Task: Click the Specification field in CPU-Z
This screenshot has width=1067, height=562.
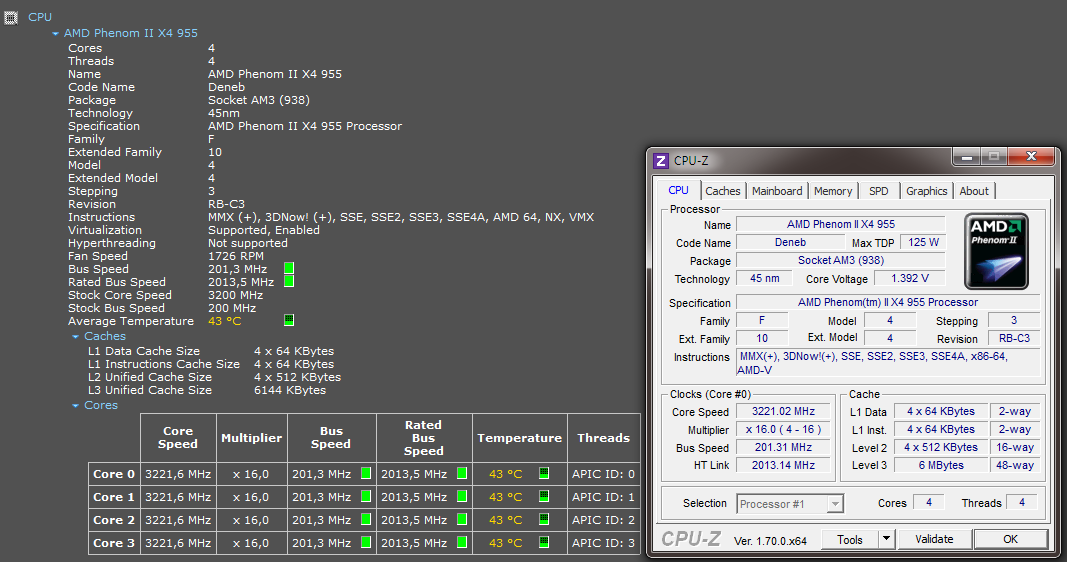Action: [888, 302]
